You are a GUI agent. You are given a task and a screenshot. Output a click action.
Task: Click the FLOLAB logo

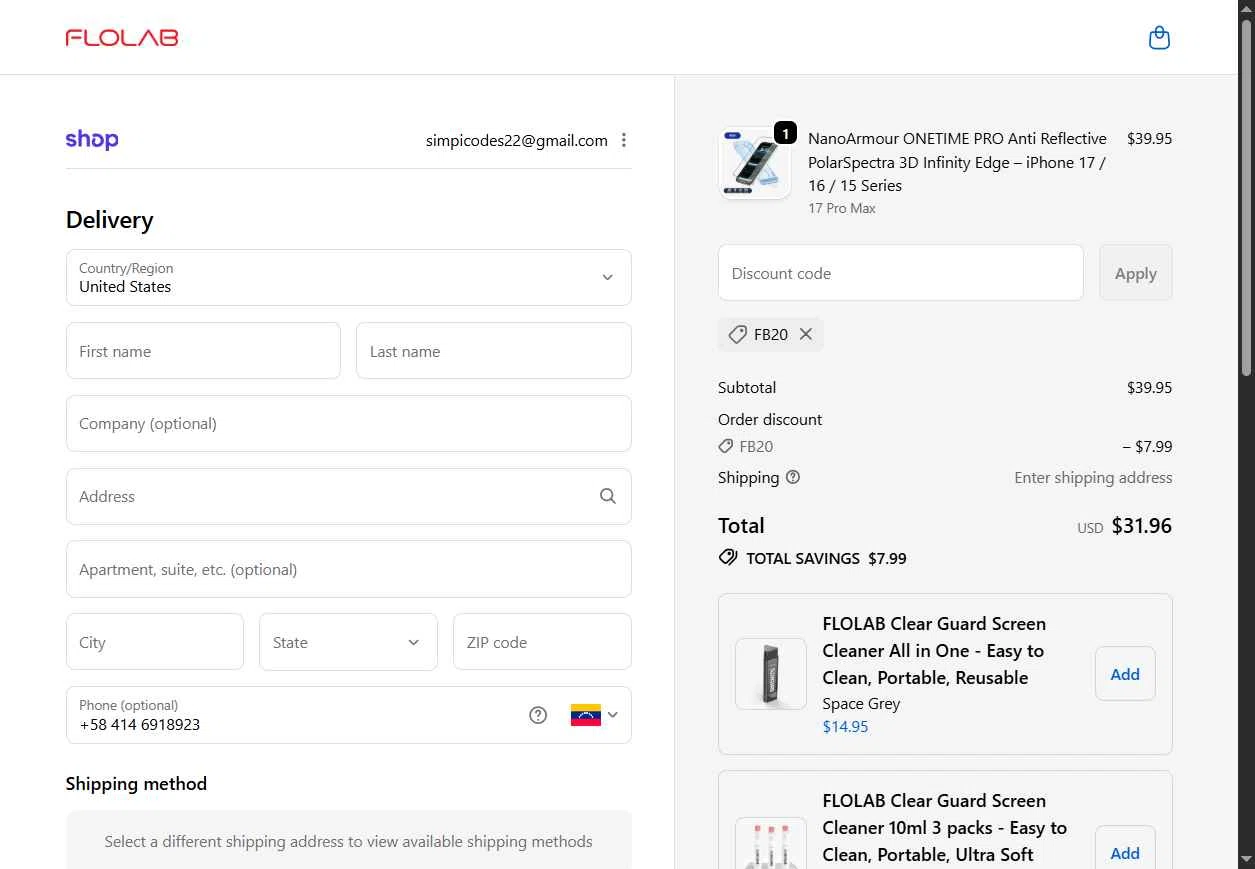[122, 38]
